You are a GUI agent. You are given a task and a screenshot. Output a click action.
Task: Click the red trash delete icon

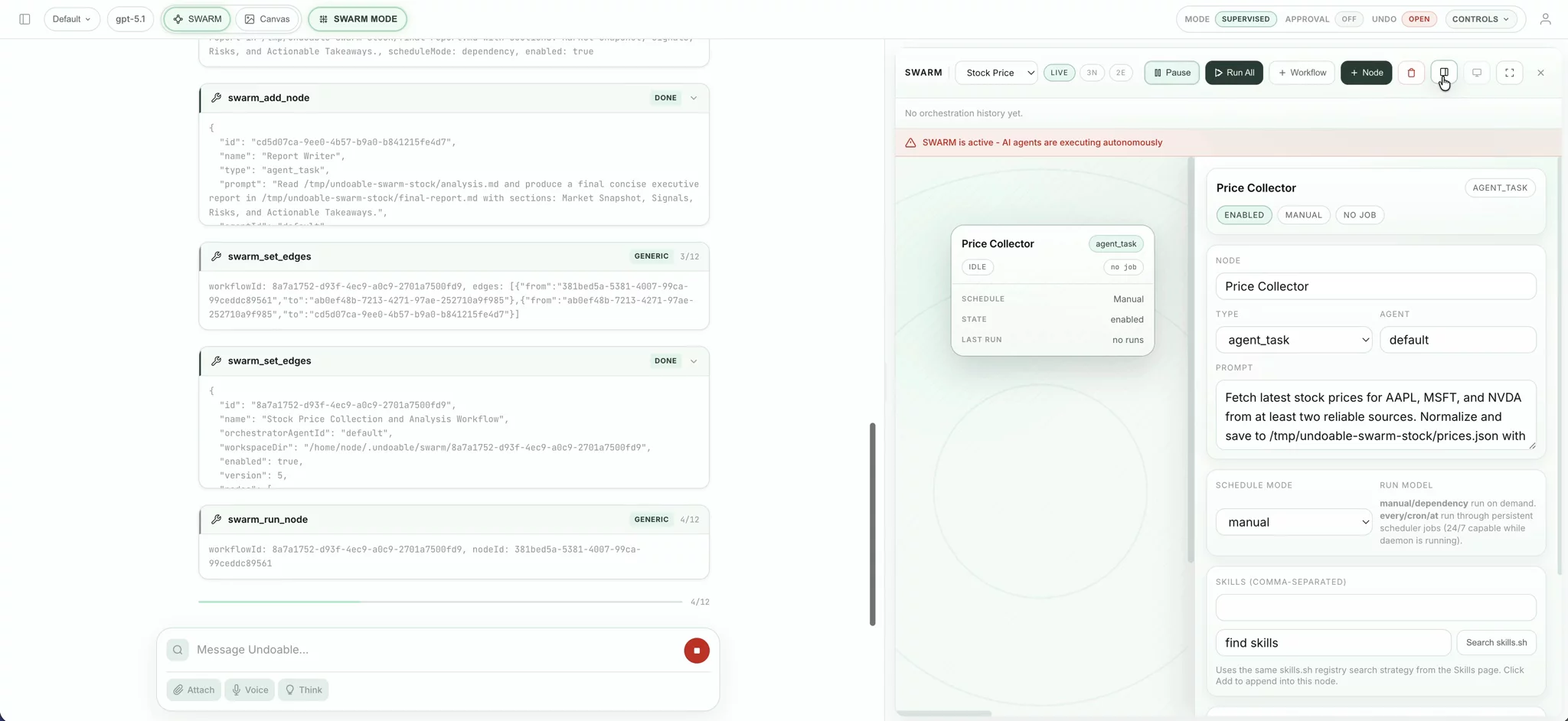point(1411,73)
